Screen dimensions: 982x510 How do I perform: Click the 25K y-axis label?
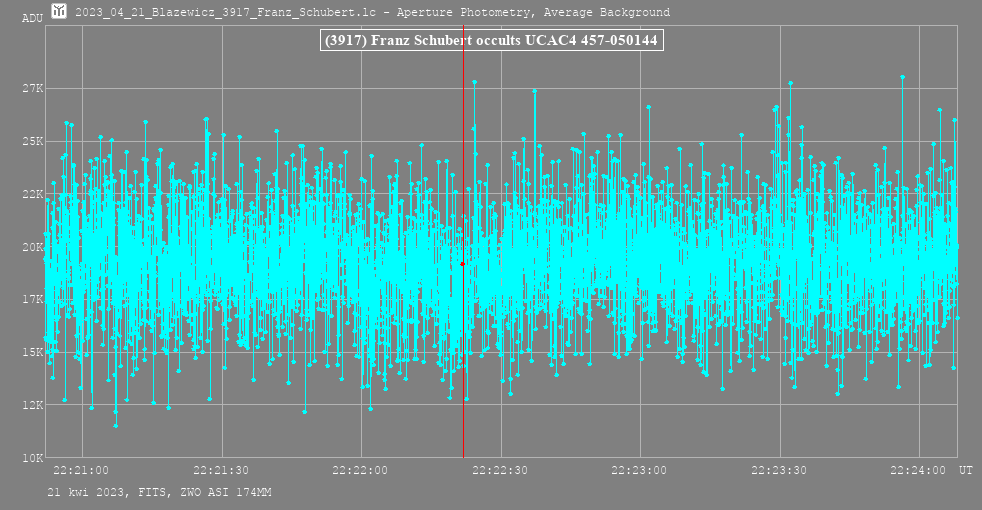[33, 141]
